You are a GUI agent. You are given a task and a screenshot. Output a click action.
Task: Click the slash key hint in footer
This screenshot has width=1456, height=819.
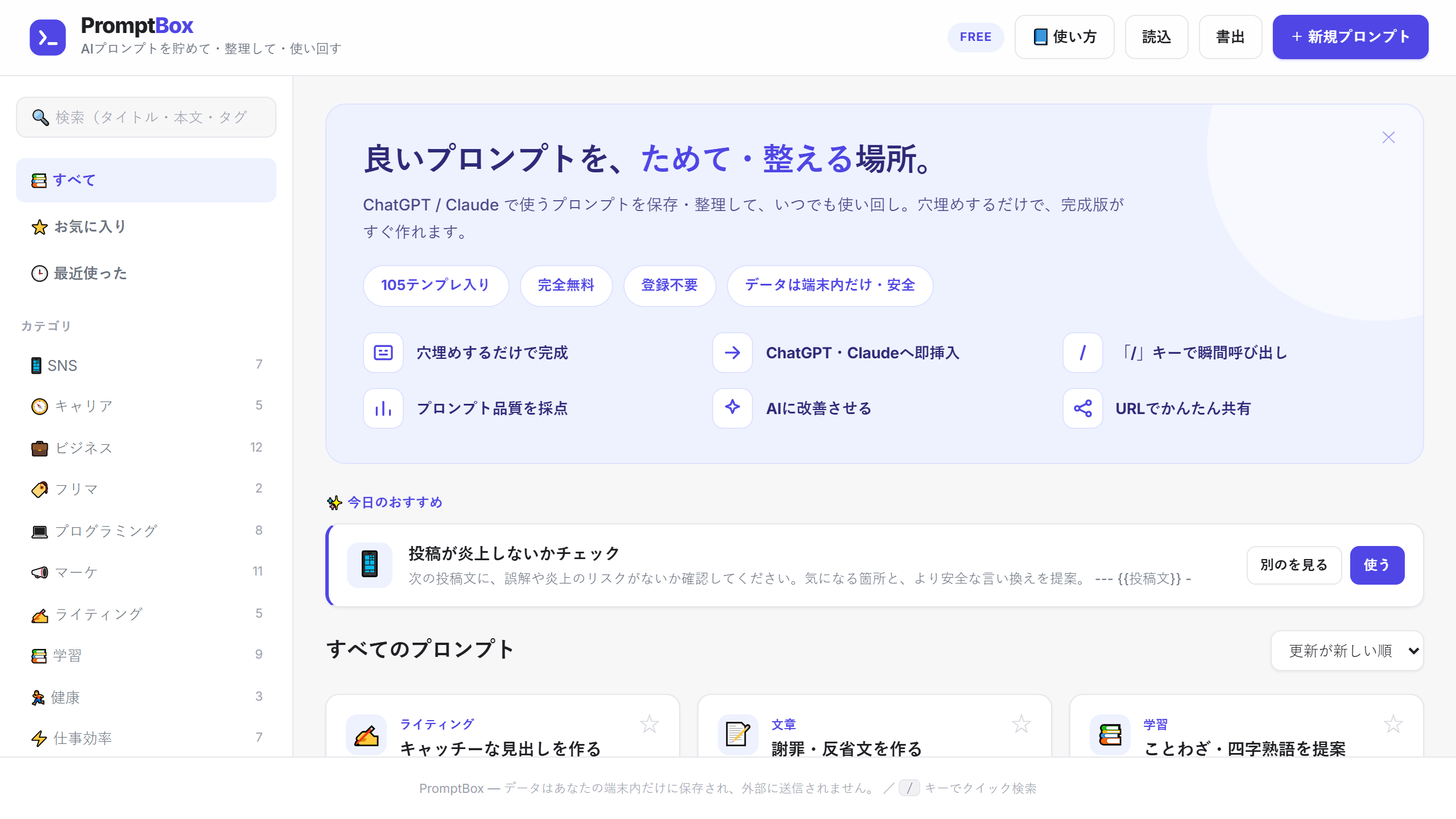909,788
